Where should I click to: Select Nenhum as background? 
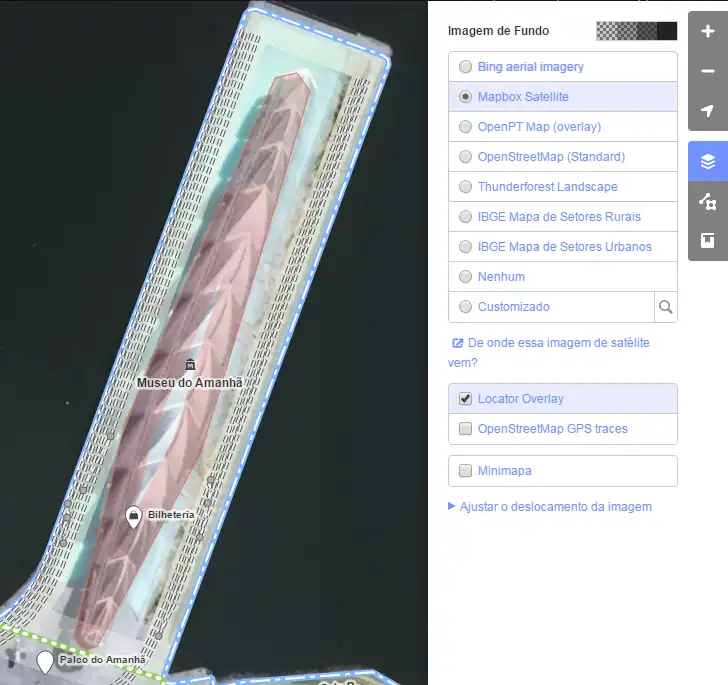point(466,277)
